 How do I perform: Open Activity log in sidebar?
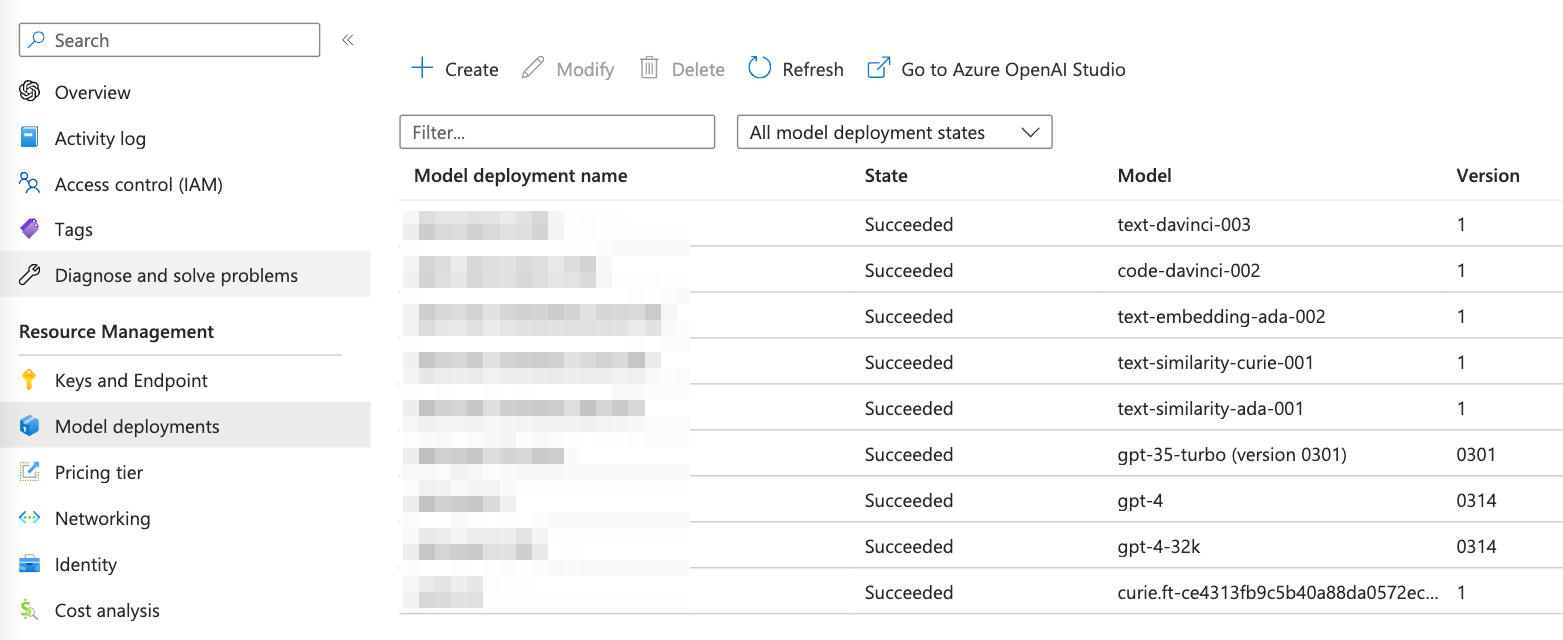[100, 138]
